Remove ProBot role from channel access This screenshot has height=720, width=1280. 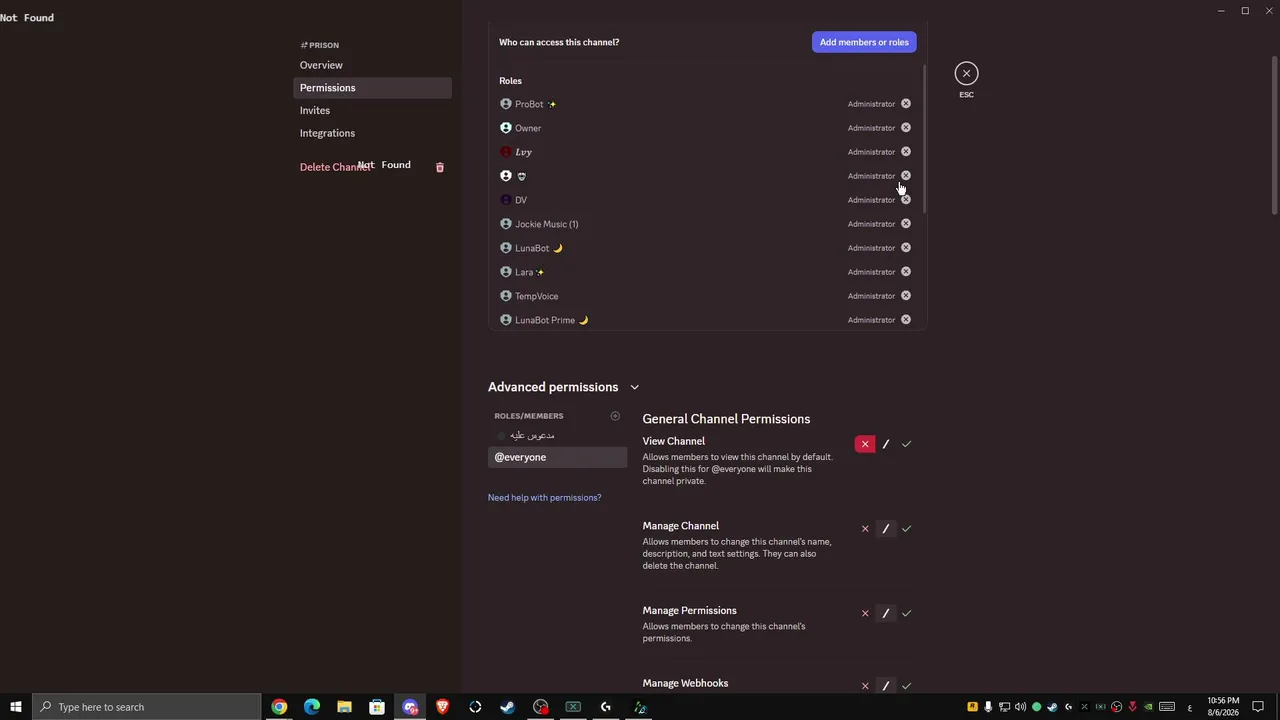coord(906,104)
